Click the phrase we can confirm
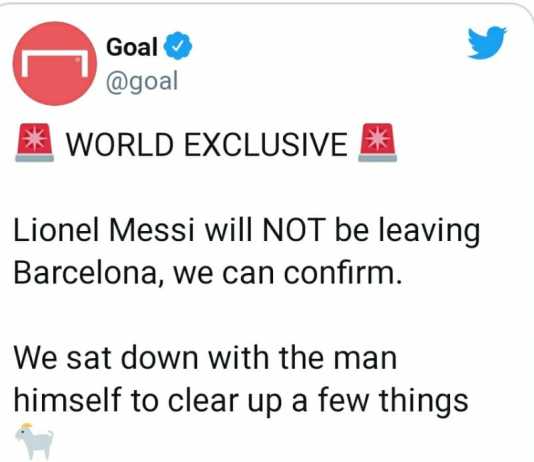The height and width of the screenshot is (462, 534). click(288, 272)
